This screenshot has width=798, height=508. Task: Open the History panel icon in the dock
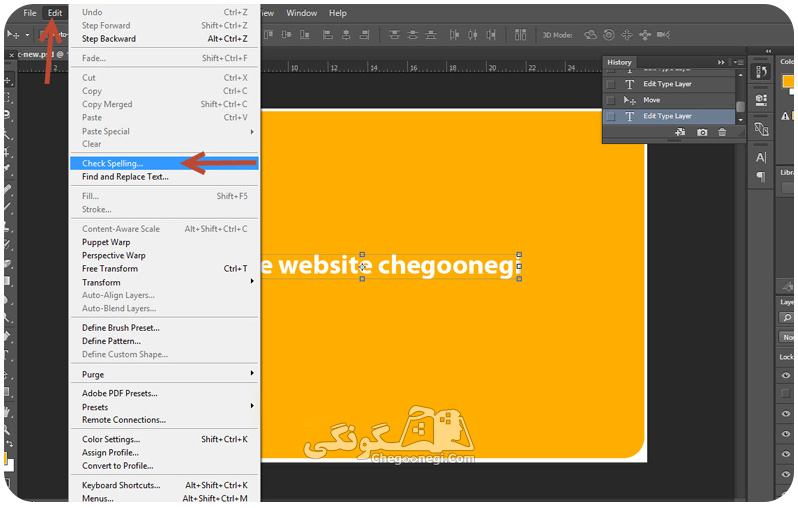pos(761,72)
